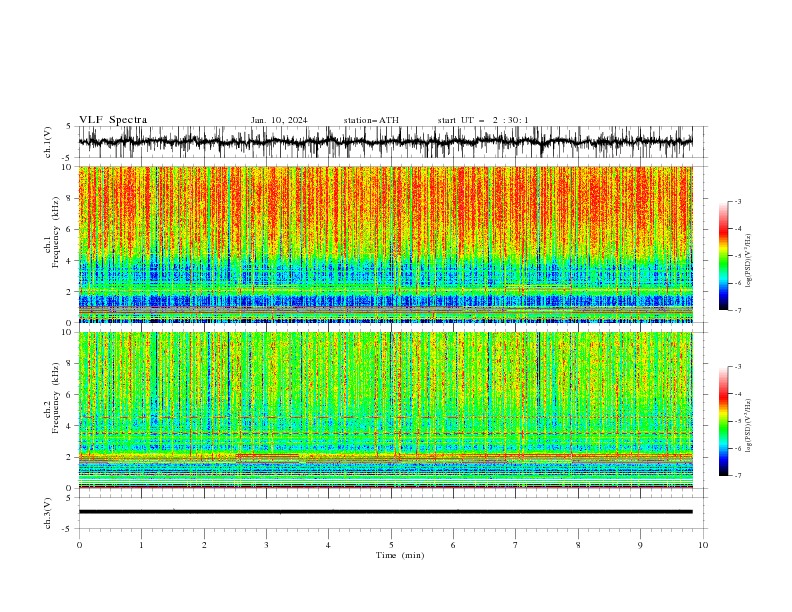Click the "ch.3(V)" axis label
Image resolution: width=792 pixels, height=612 pixels.
(48, 513)
